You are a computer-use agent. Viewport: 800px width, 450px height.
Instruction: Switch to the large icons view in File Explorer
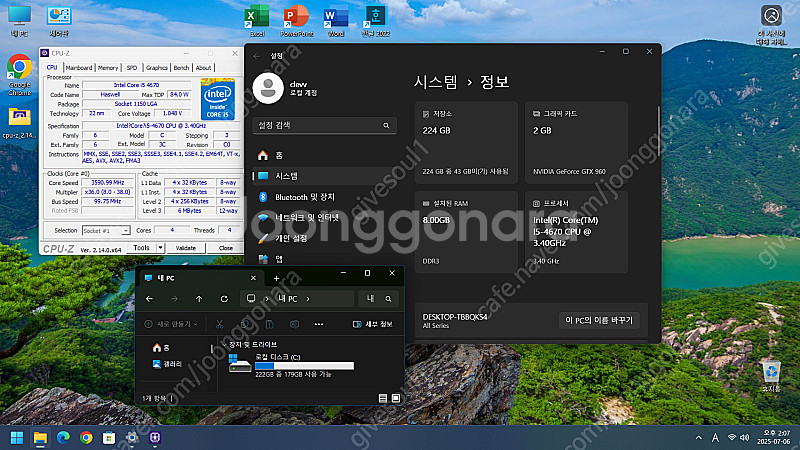(396, 398)
